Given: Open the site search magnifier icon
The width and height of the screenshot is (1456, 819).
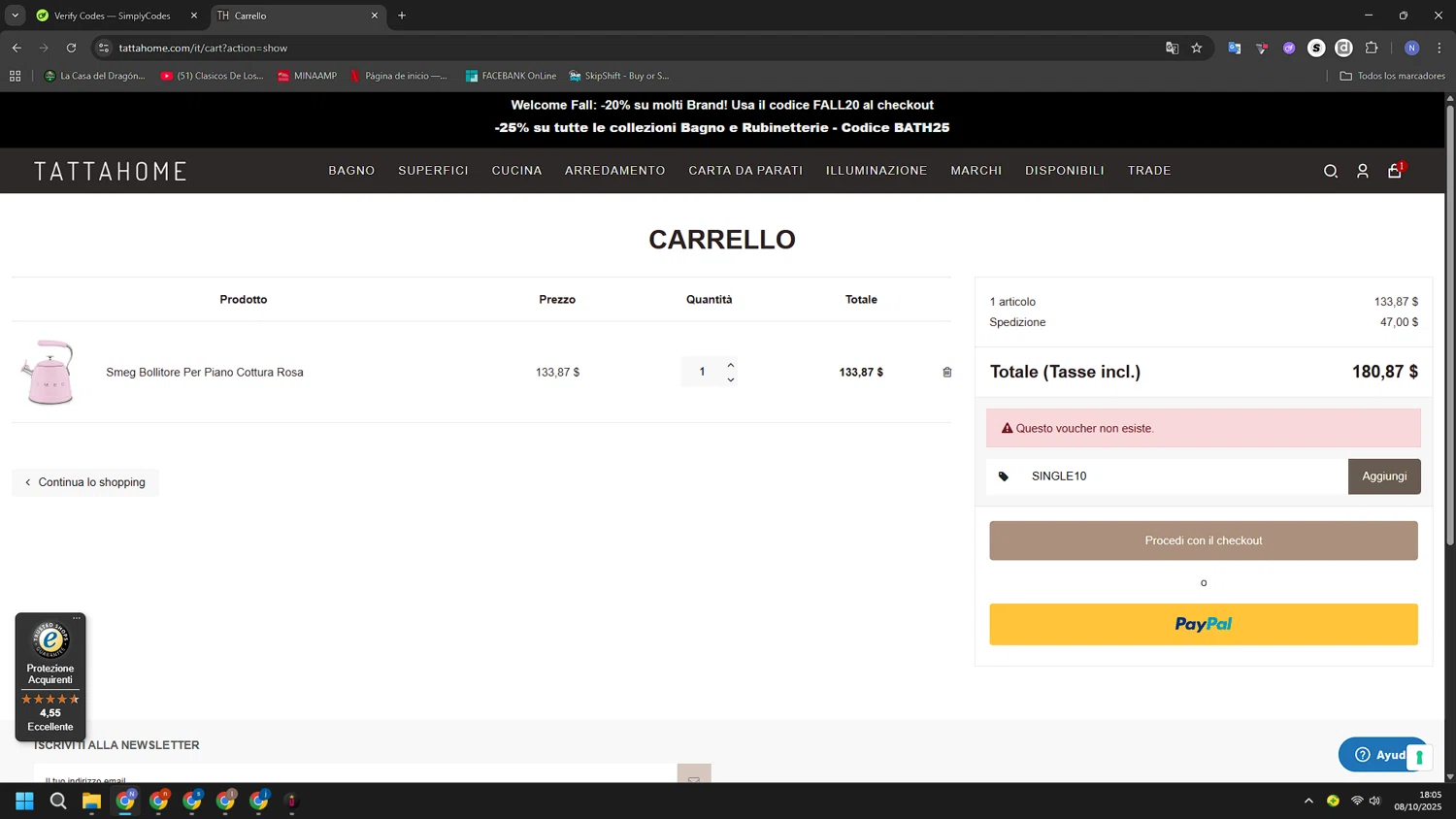Looking at the screenshot, I should tap(1331, 171).
